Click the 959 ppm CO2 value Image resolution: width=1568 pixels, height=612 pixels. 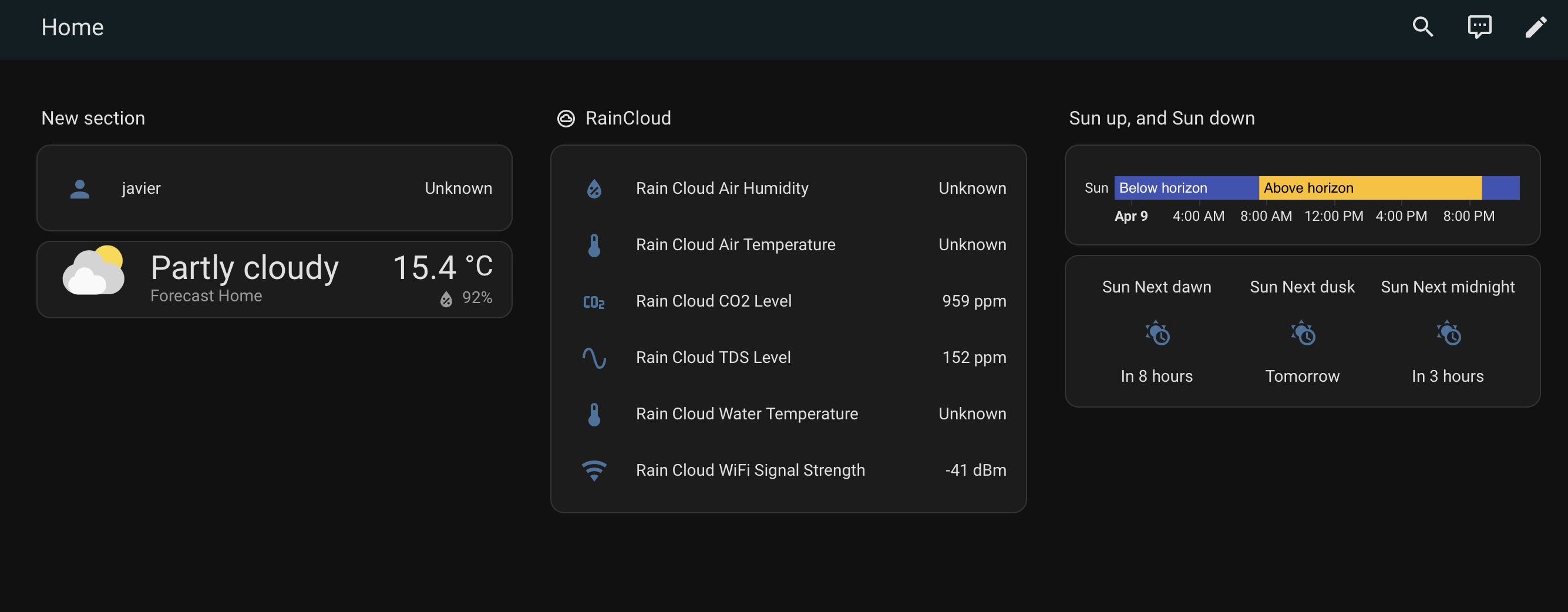pyautogui.click(x=973, y=301)
